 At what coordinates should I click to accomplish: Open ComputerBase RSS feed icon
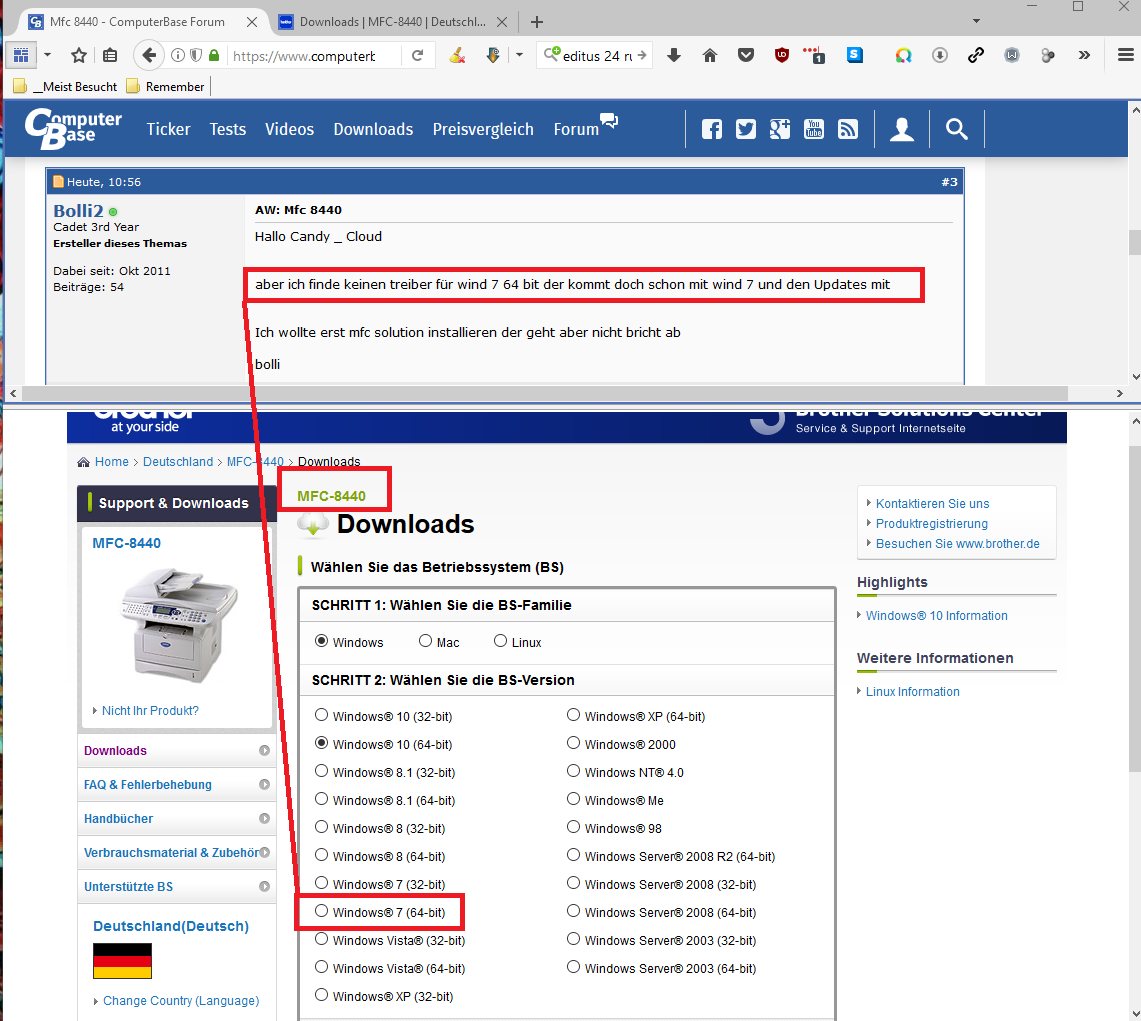tap(848, 130)
